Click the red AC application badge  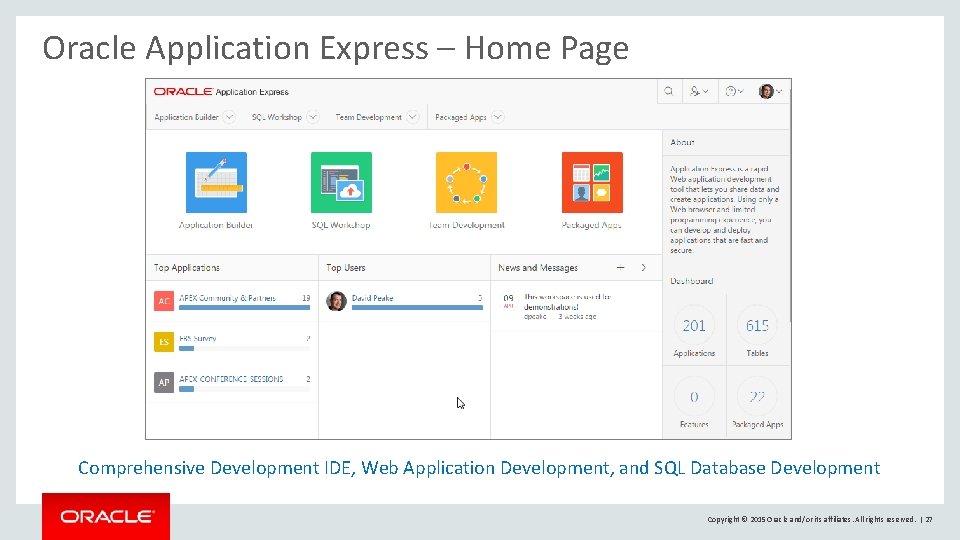coord(163,301)
